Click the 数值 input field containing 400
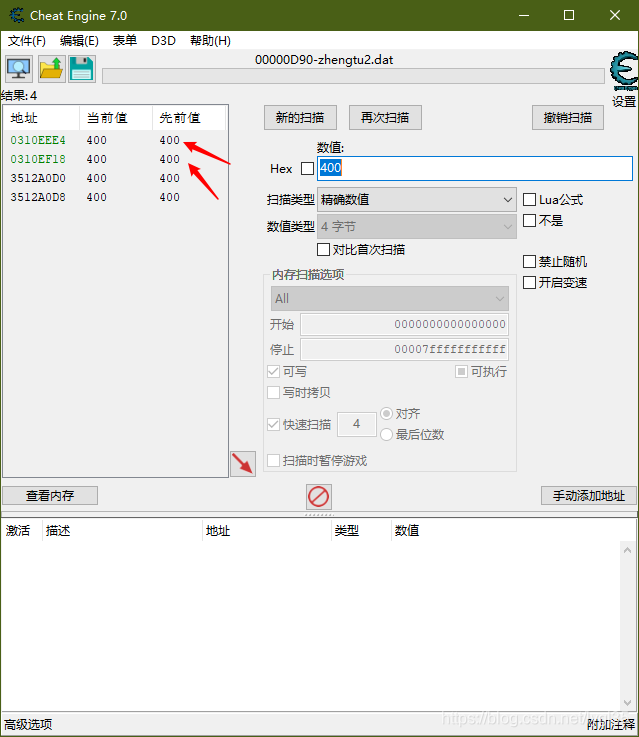The width and height of the screenshot is (639, 737). (x=475, y=168)
